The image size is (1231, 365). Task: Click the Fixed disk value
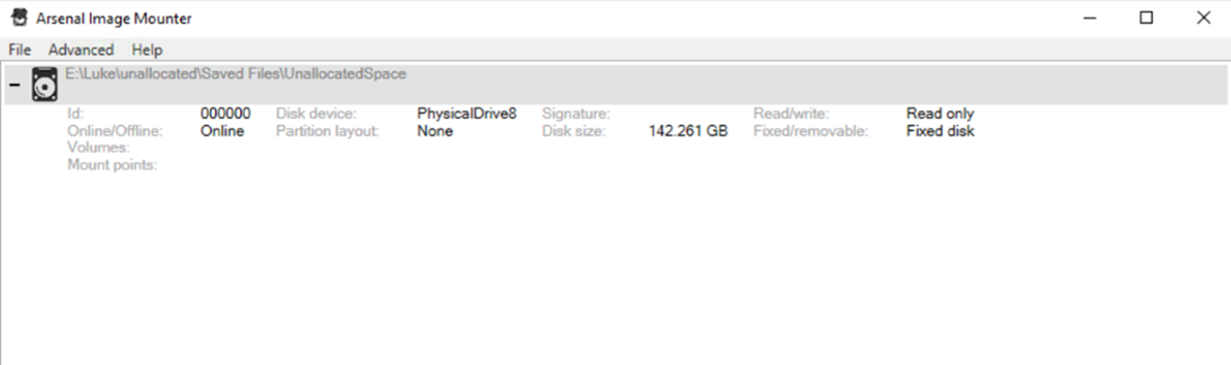[940, 131]
